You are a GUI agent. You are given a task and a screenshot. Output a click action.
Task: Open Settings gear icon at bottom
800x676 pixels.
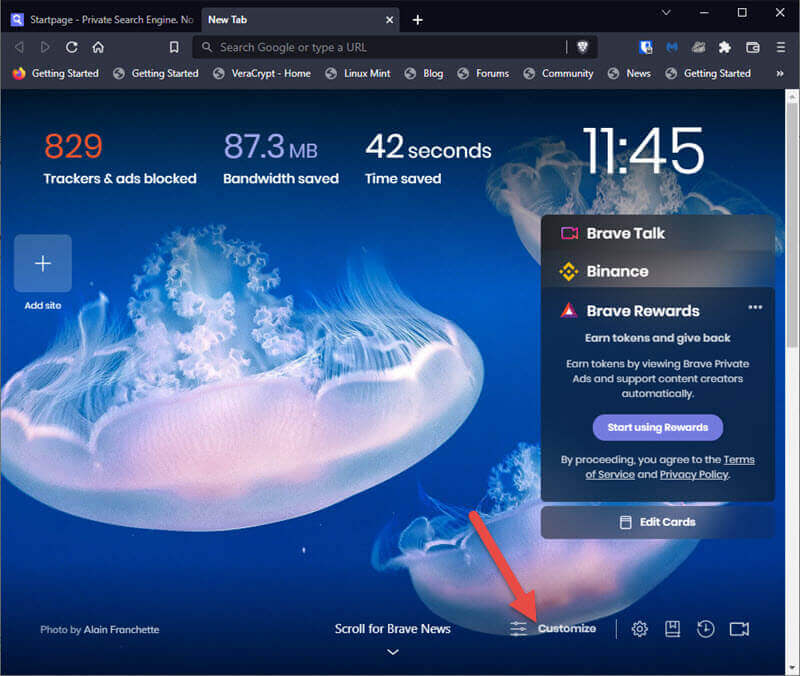tap(640, 629)
